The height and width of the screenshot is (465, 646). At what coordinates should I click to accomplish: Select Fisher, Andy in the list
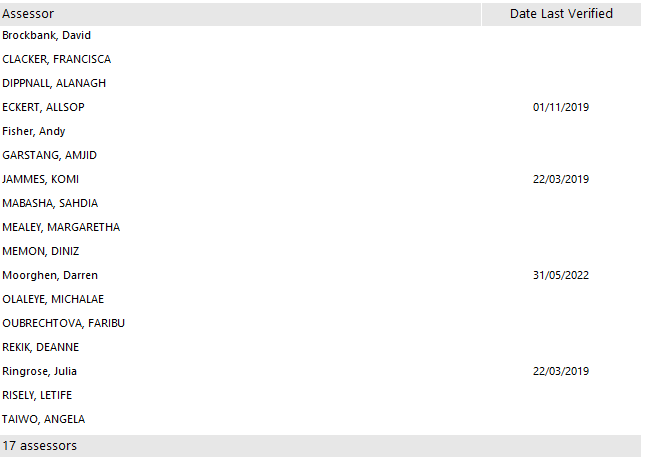(x=34, y=132)
